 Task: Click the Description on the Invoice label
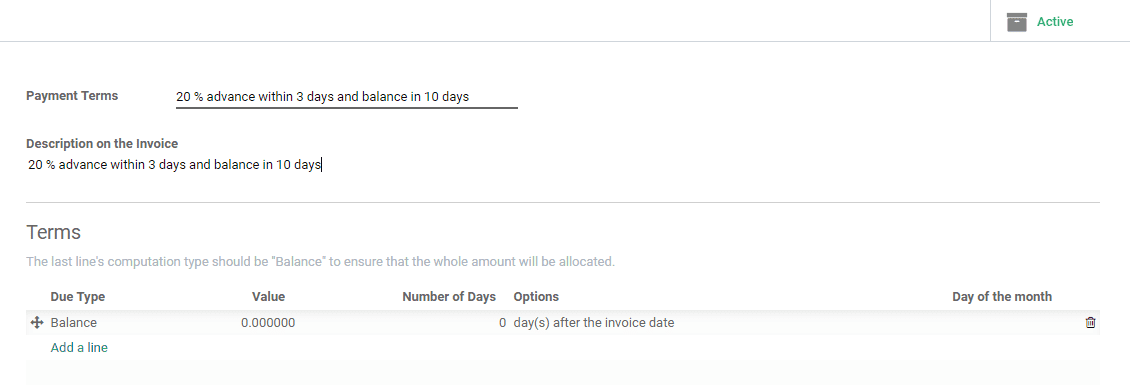coord(102,143)
